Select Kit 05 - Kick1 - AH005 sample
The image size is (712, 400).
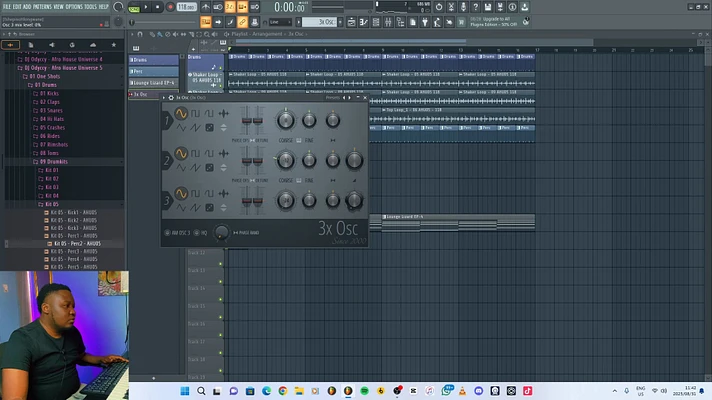coord(74,212)
